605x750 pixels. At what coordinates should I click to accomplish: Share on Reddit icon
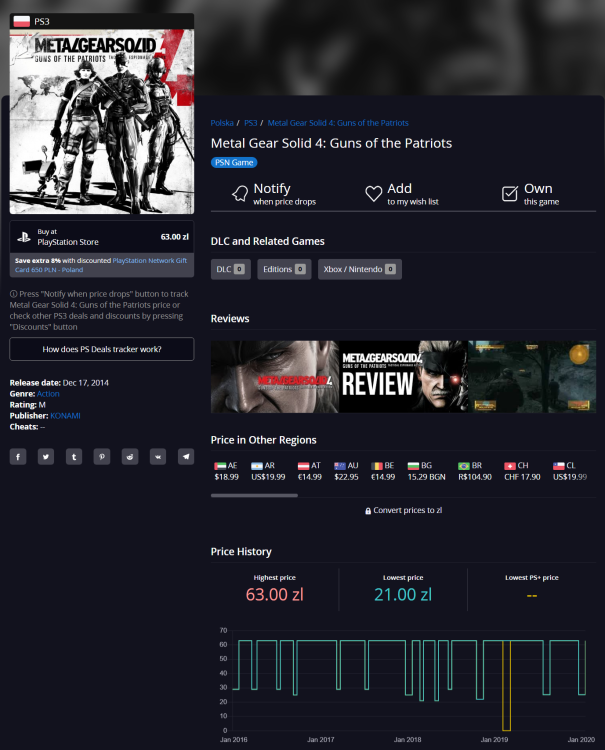pos(130,456)
